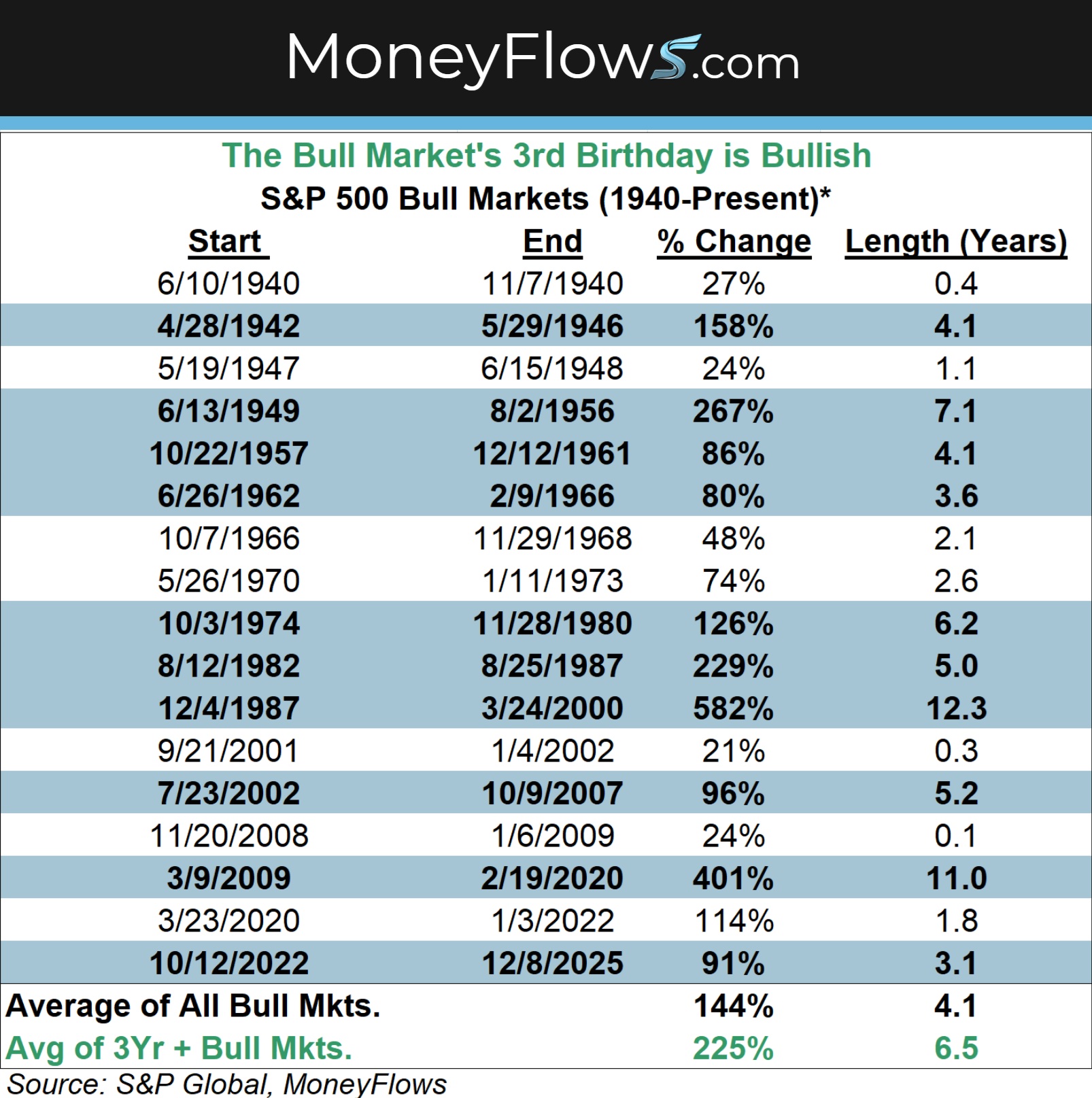The height and width of the screenshot is (1098, 1092).
Task: Select the 12.3 years length value
Action: click(955, 708)
